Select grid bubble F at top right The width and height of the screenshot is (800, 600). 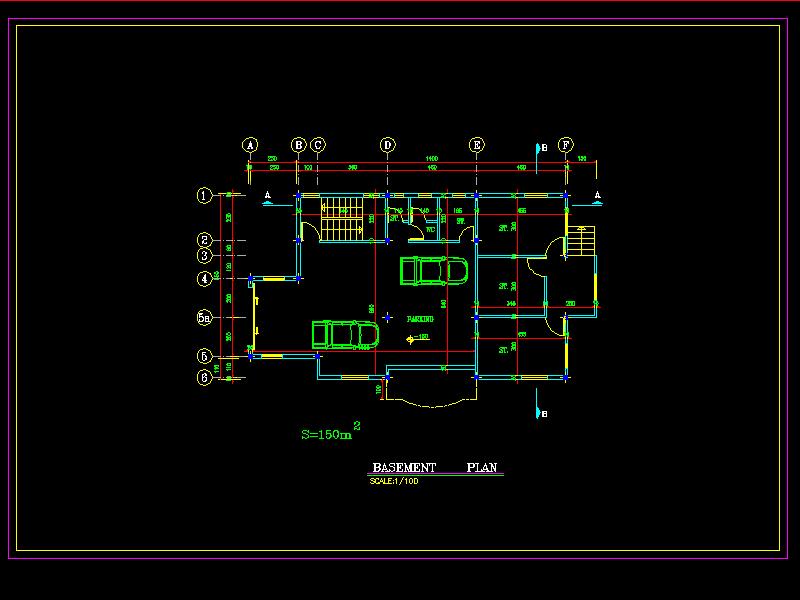coord(566,145)
